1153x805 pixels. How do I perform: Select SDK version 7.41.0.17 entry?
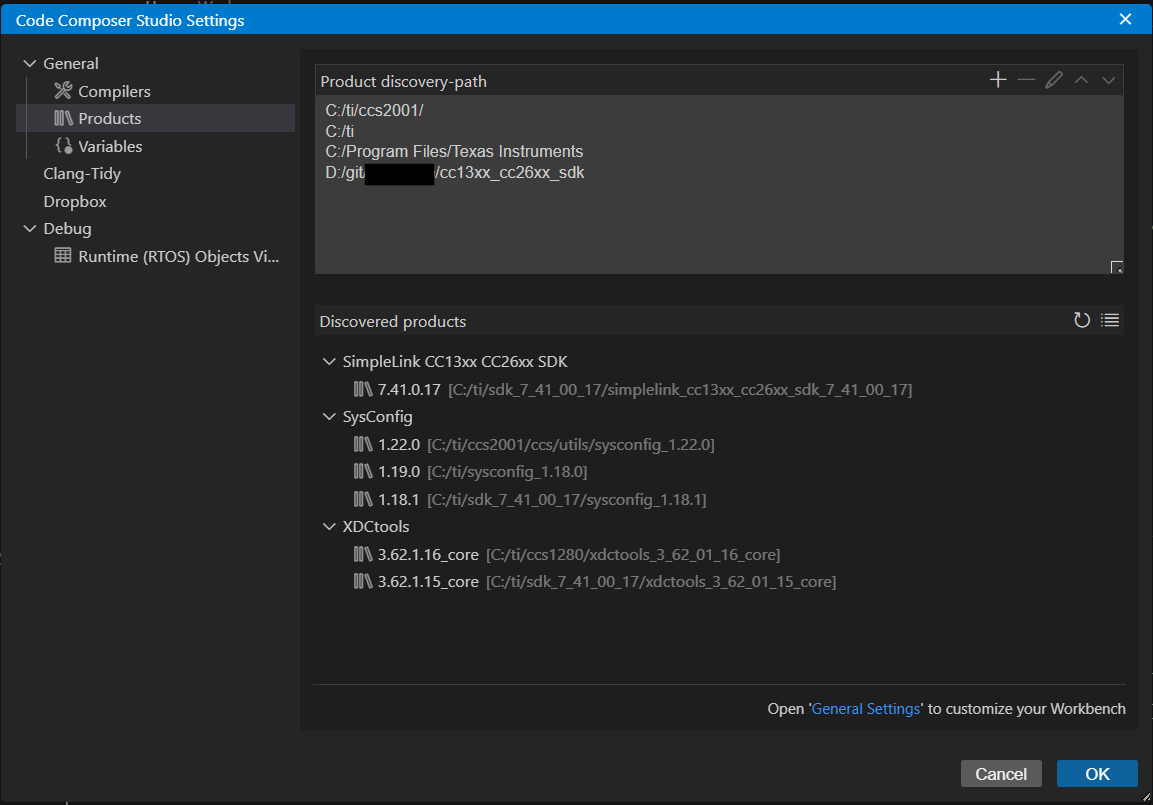tap(632, 389)
